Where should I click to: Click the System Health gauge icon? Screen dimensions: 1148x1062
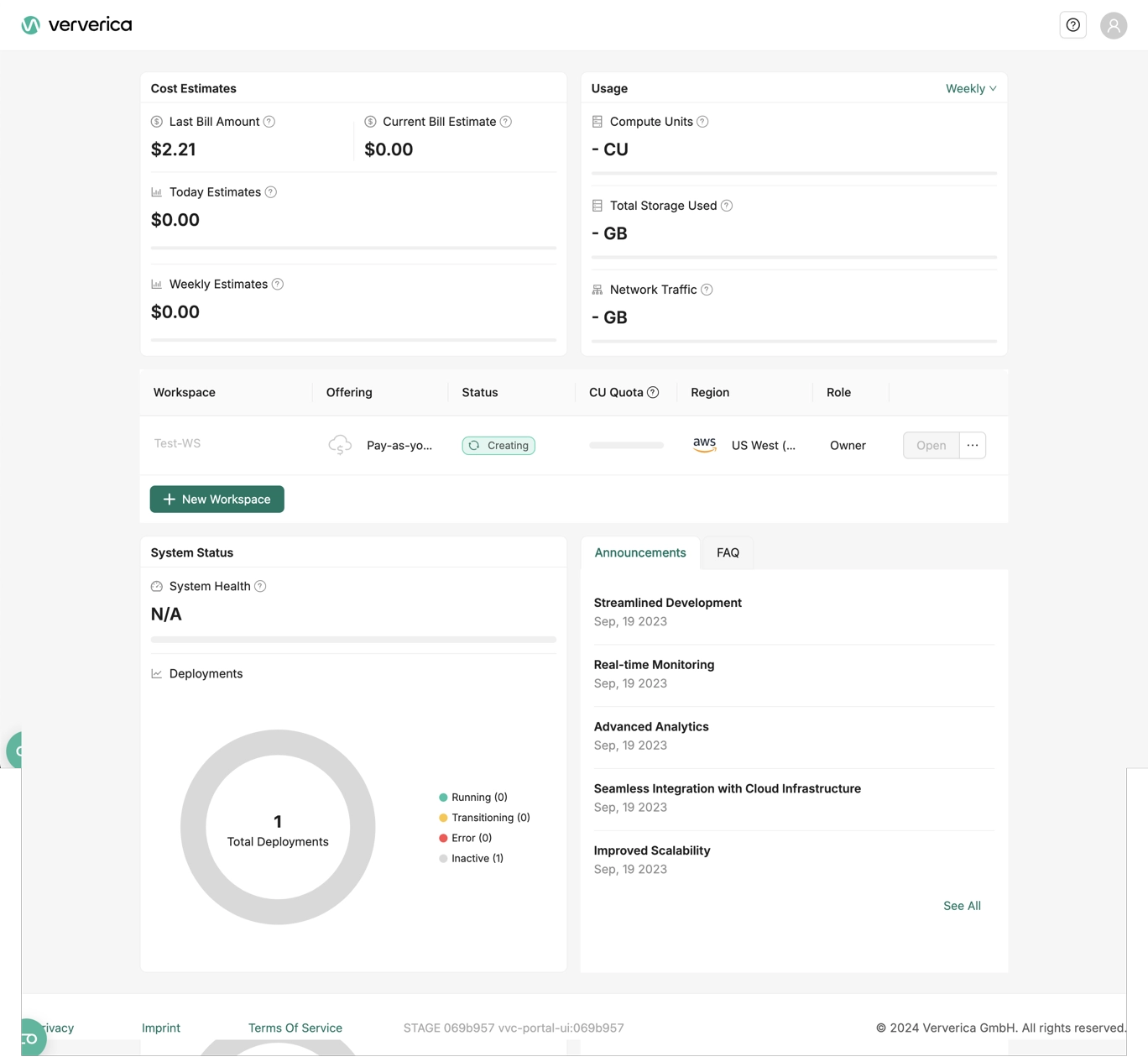coord(157,587)
